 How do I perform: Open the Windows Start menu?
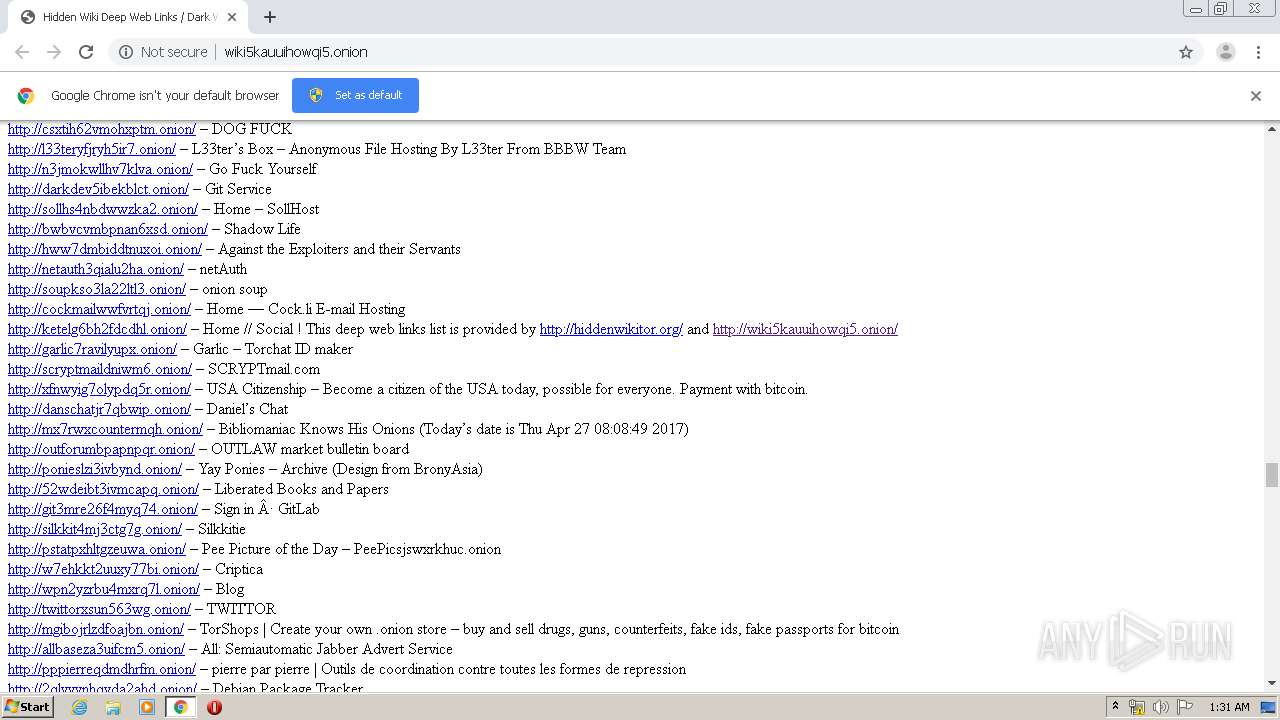(27, 707)
